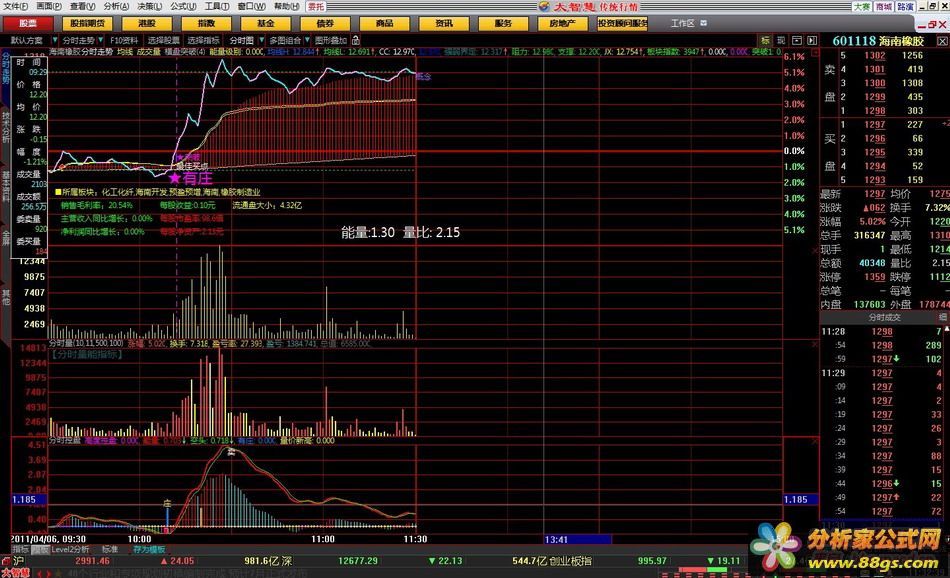Close the 601118 海南橡胶 quote panel
950x578 pixels.
[942, 41]
